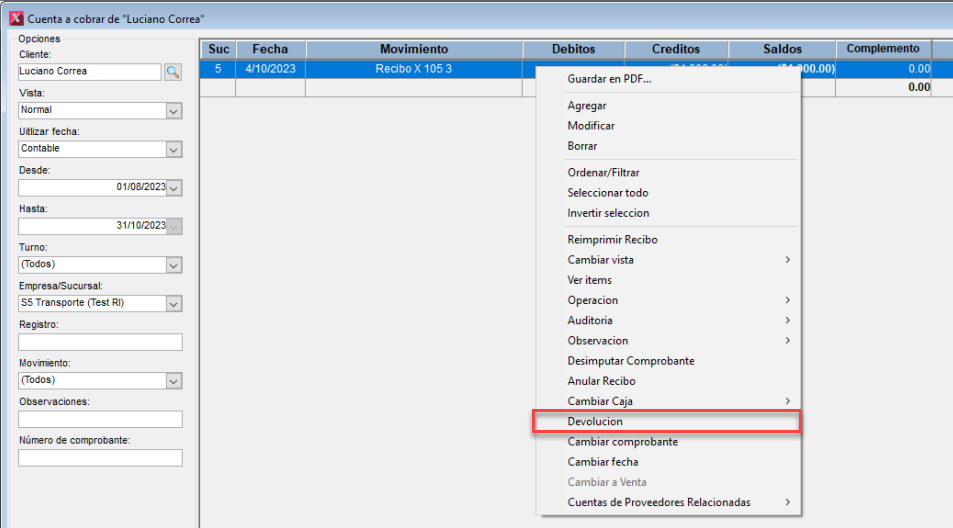Image resolution: width=953 pixels, height=528 pixels.
Task: Open the Cambiar vista submenu
Action: [x=600, y=260]
